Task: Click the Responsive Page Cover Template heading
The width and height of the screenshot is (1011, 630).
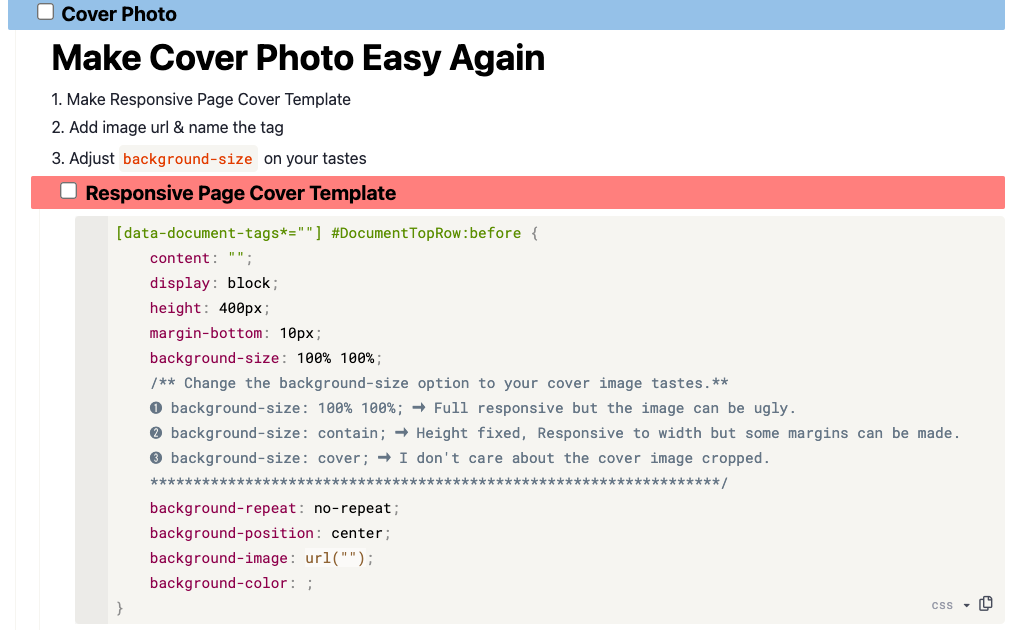Action: tap(240, 193)
